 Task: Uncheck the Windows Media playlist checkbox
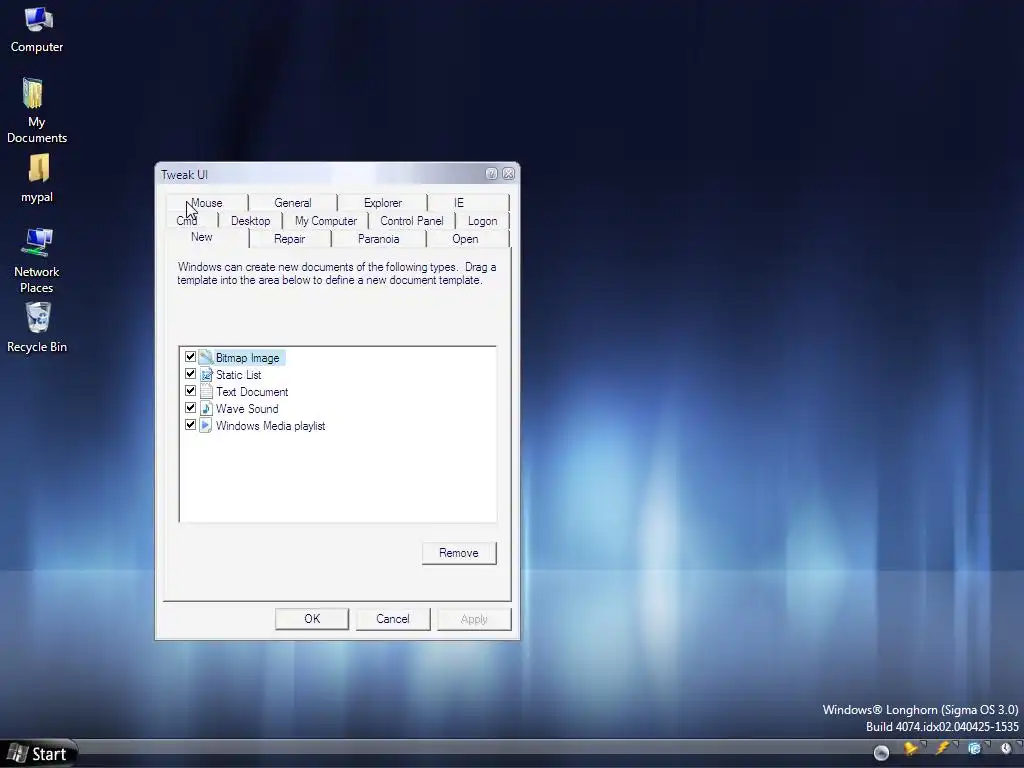pyautogui.click(x=190, y=424)
